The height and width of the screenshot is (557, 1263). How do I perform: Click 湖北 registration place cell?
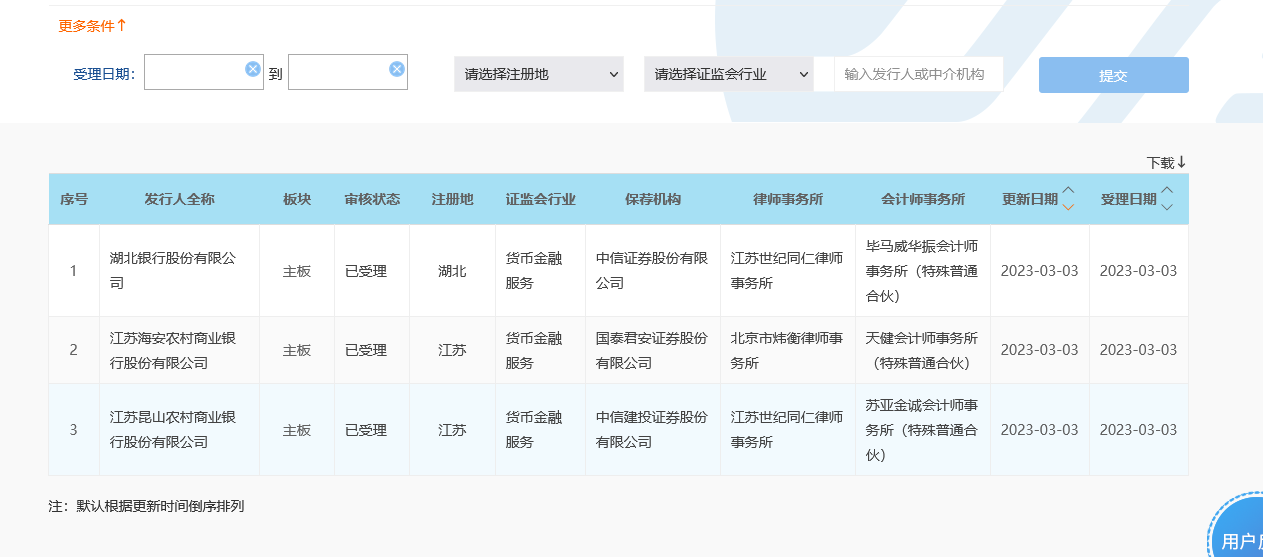[x=452, y=271]
